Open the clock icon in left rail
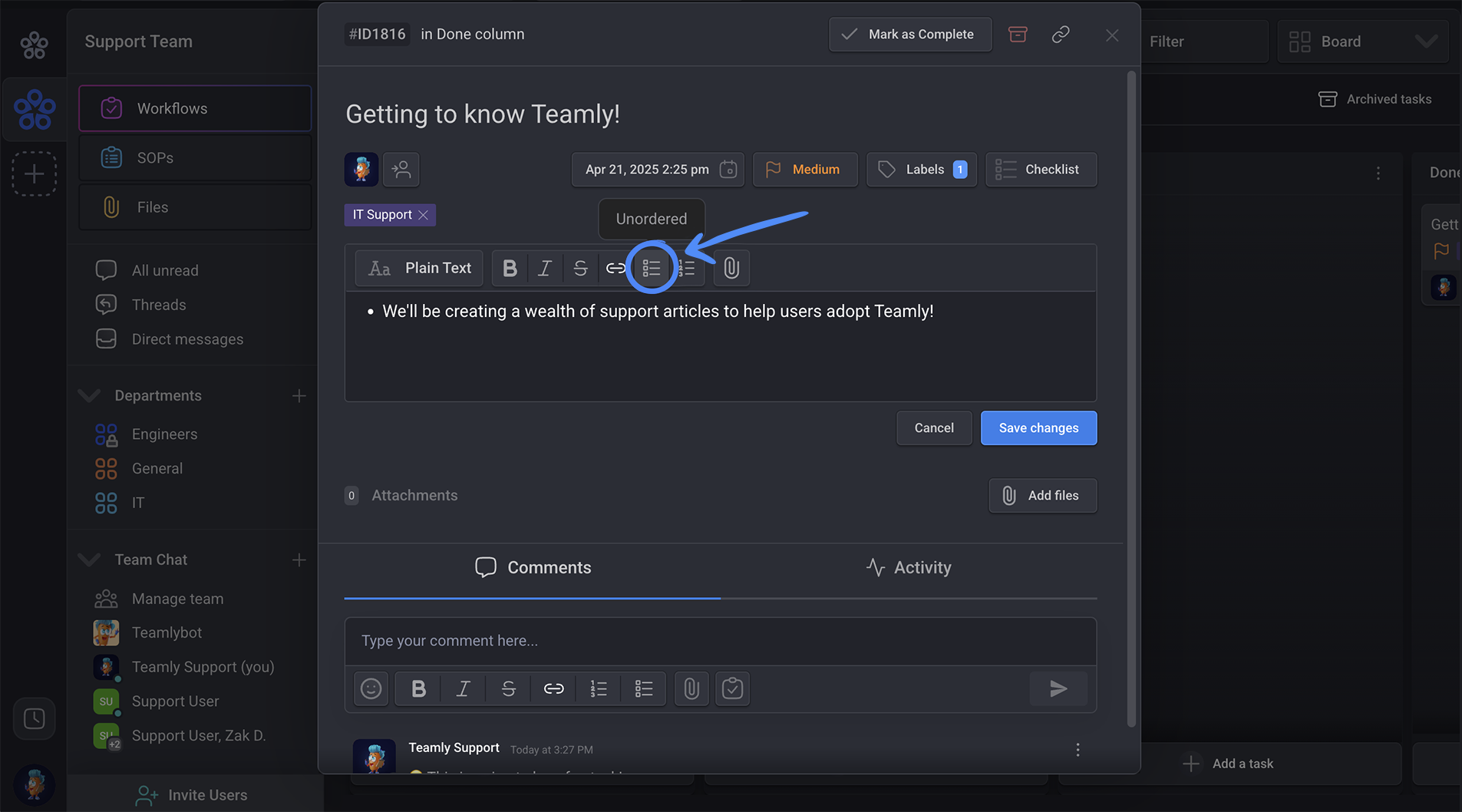The height and width of the screenshot is (812, 1462). tap(34, 718)
